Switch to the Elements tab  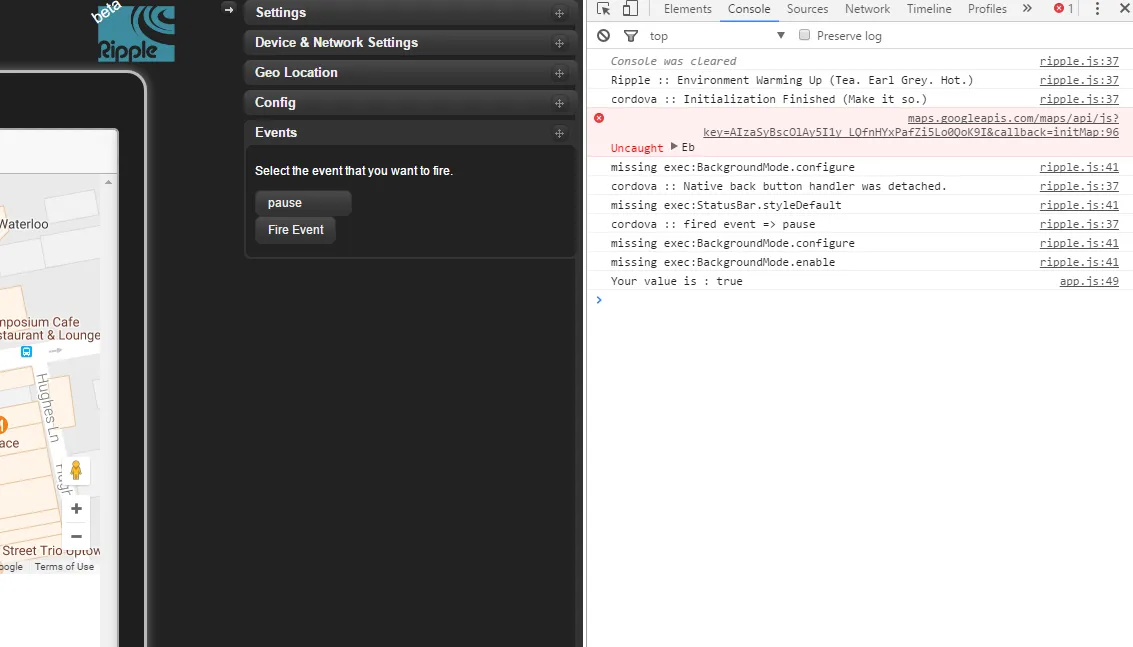pyautogui.click(x=687, y=9)
